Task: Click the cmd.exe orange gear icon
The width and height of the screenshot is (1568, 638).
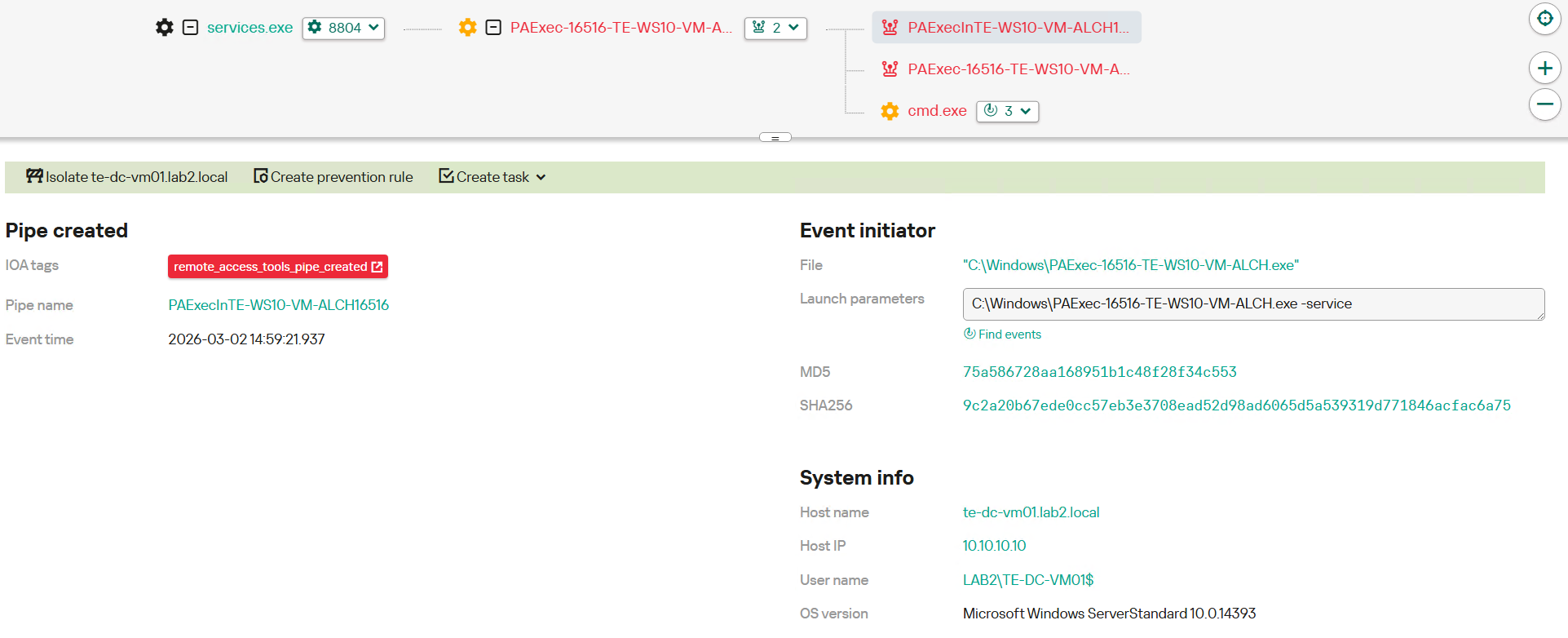Action: (x=890, y=111)
